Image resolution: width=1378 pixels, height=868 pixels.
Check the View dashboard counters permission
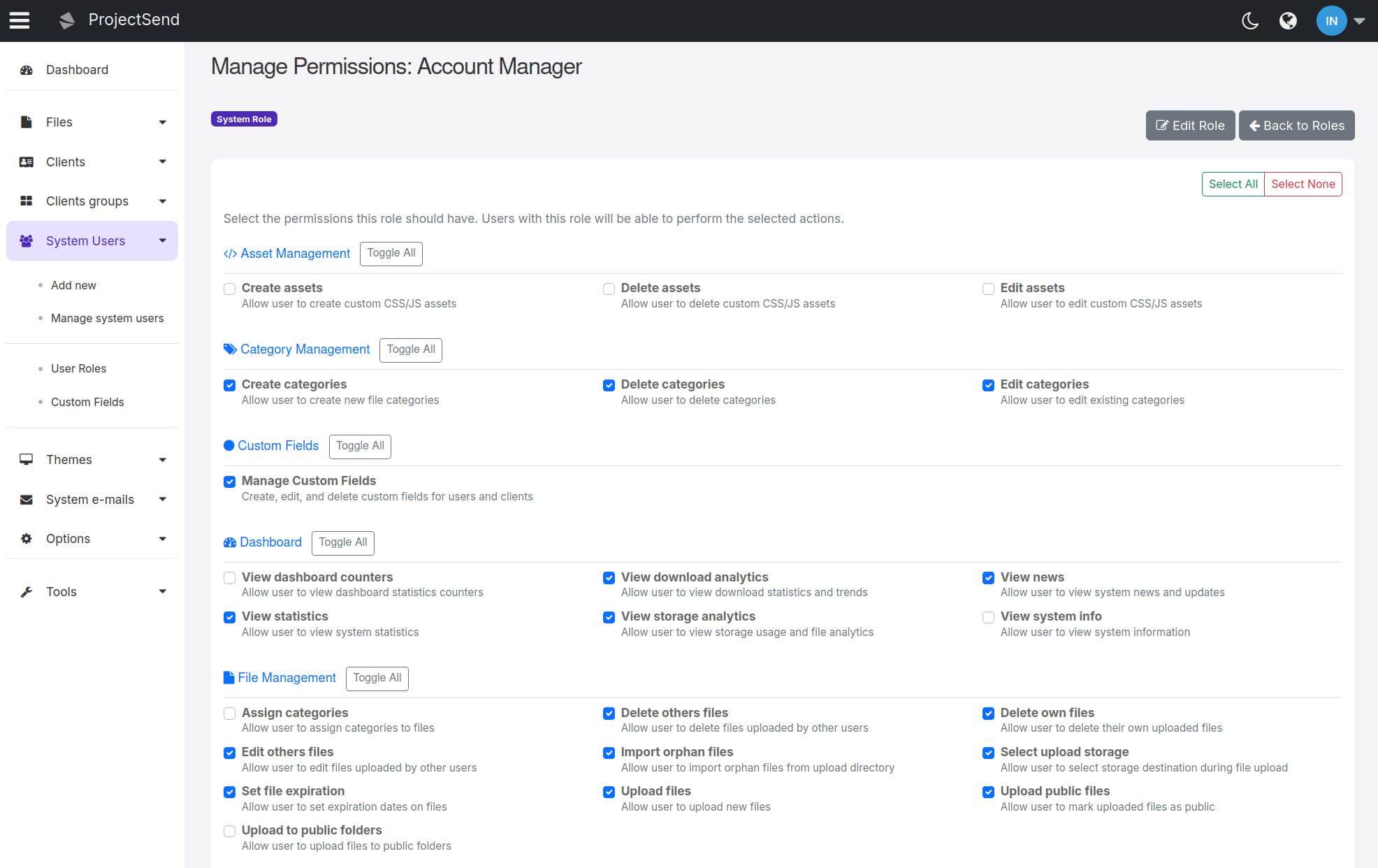point(229,578)
